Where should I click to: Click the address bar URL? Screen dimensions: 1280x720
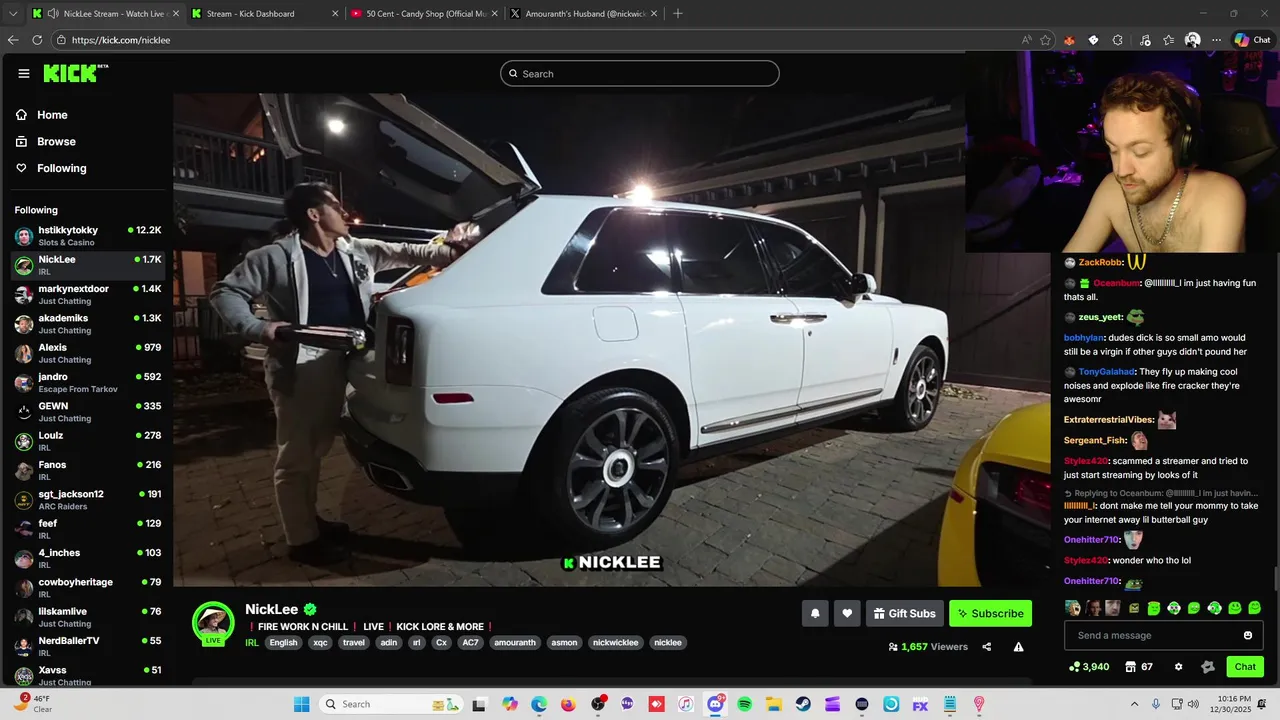[x=121, y=40]
